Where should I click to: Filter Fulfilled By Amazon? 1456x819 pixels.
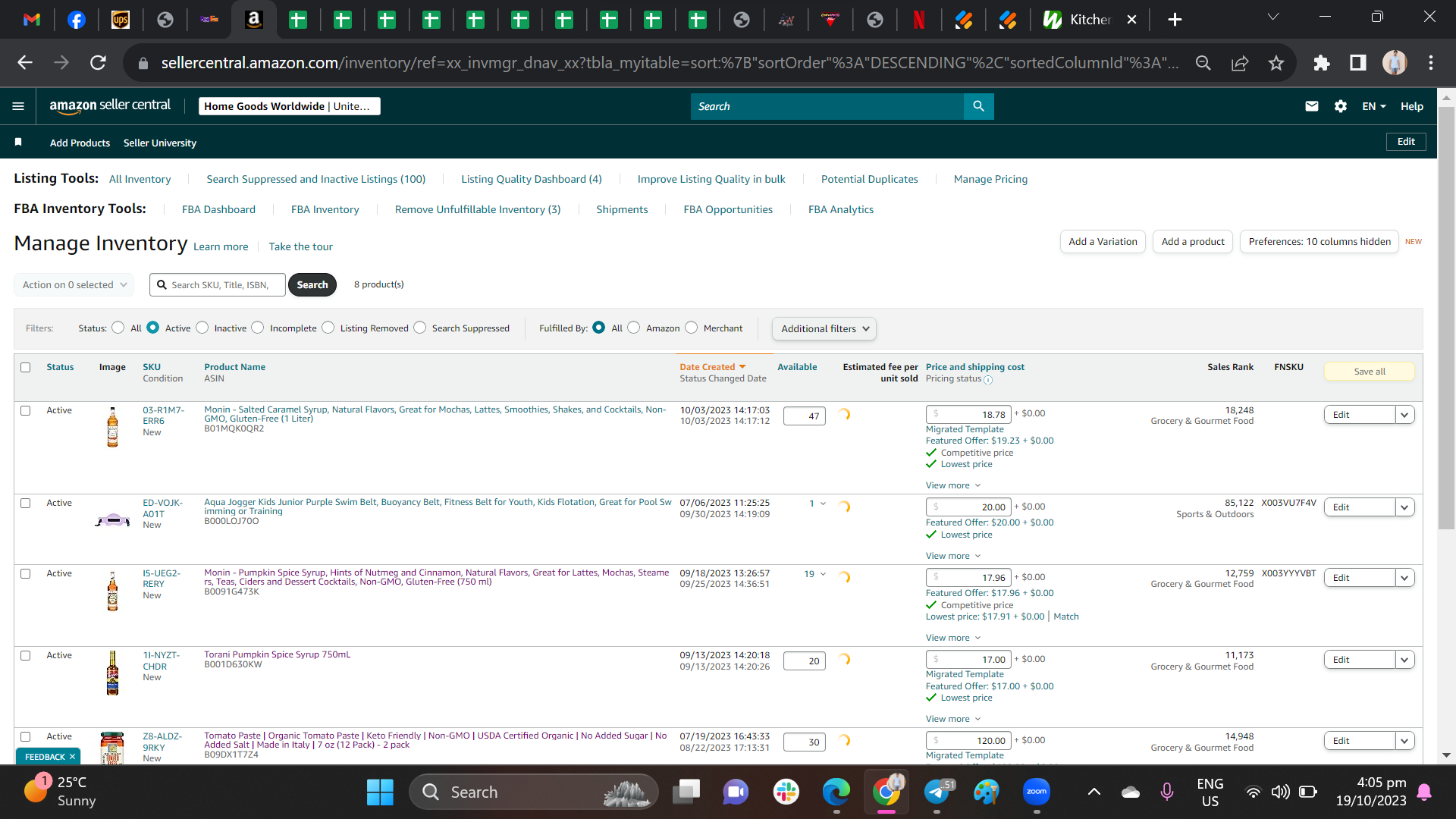coord(634,328)
